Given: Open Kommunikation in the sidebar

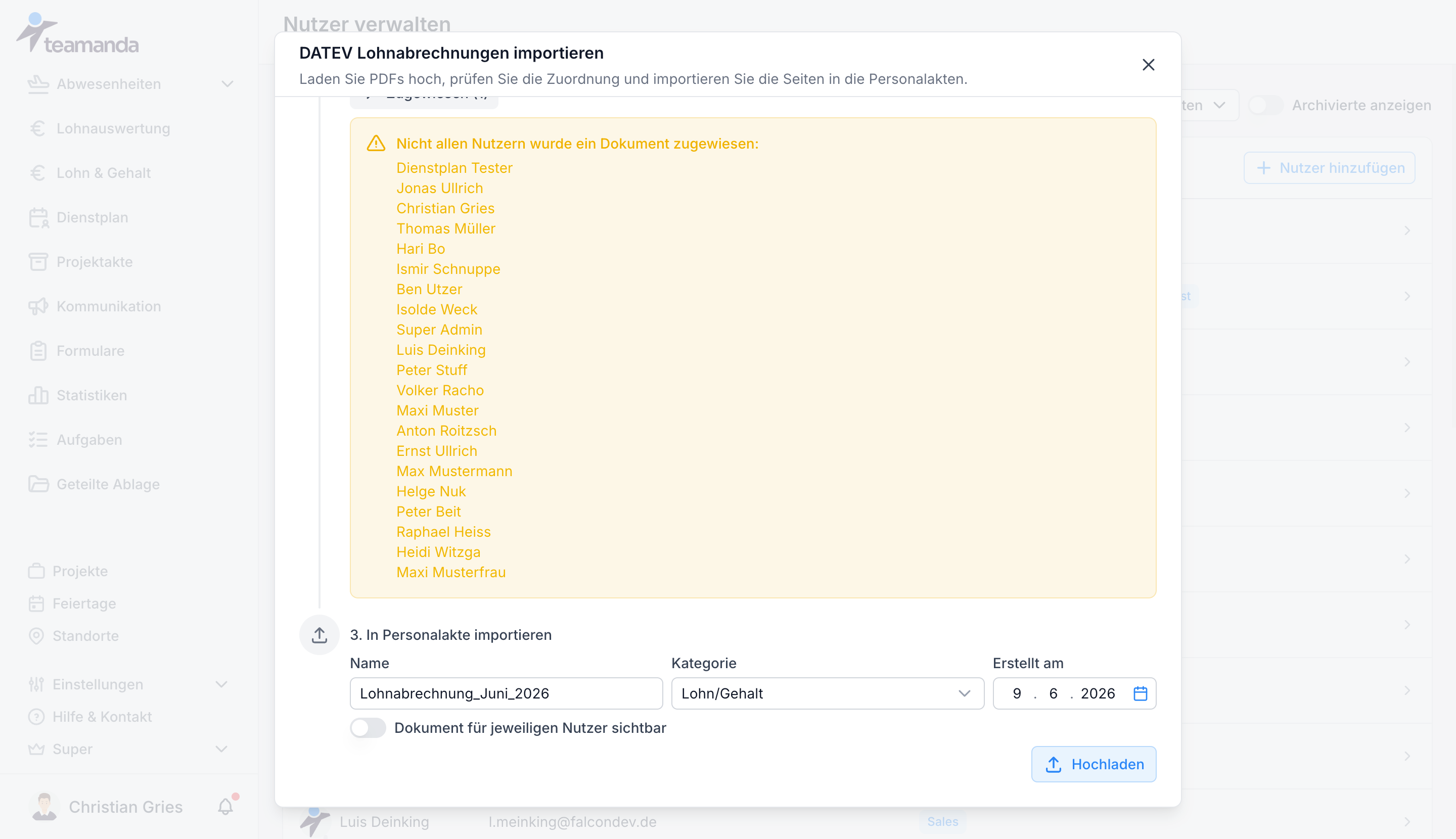Looking at the screenshot, I should (x=108, y=306).
